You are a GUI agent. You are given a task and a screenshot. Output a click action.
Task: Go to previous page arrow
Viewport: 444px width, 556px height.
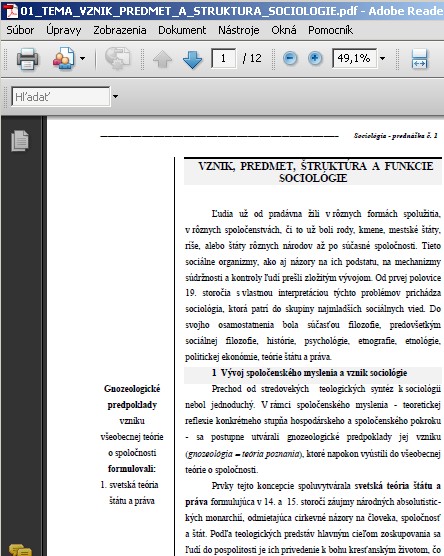coord(162,59)
